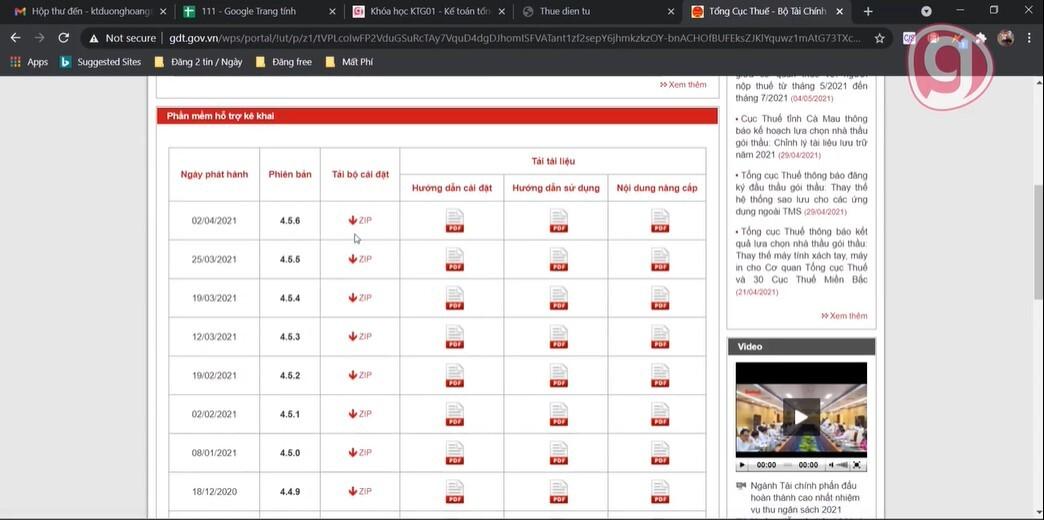Open installation guide PDF for version 4.5.5

455,259
